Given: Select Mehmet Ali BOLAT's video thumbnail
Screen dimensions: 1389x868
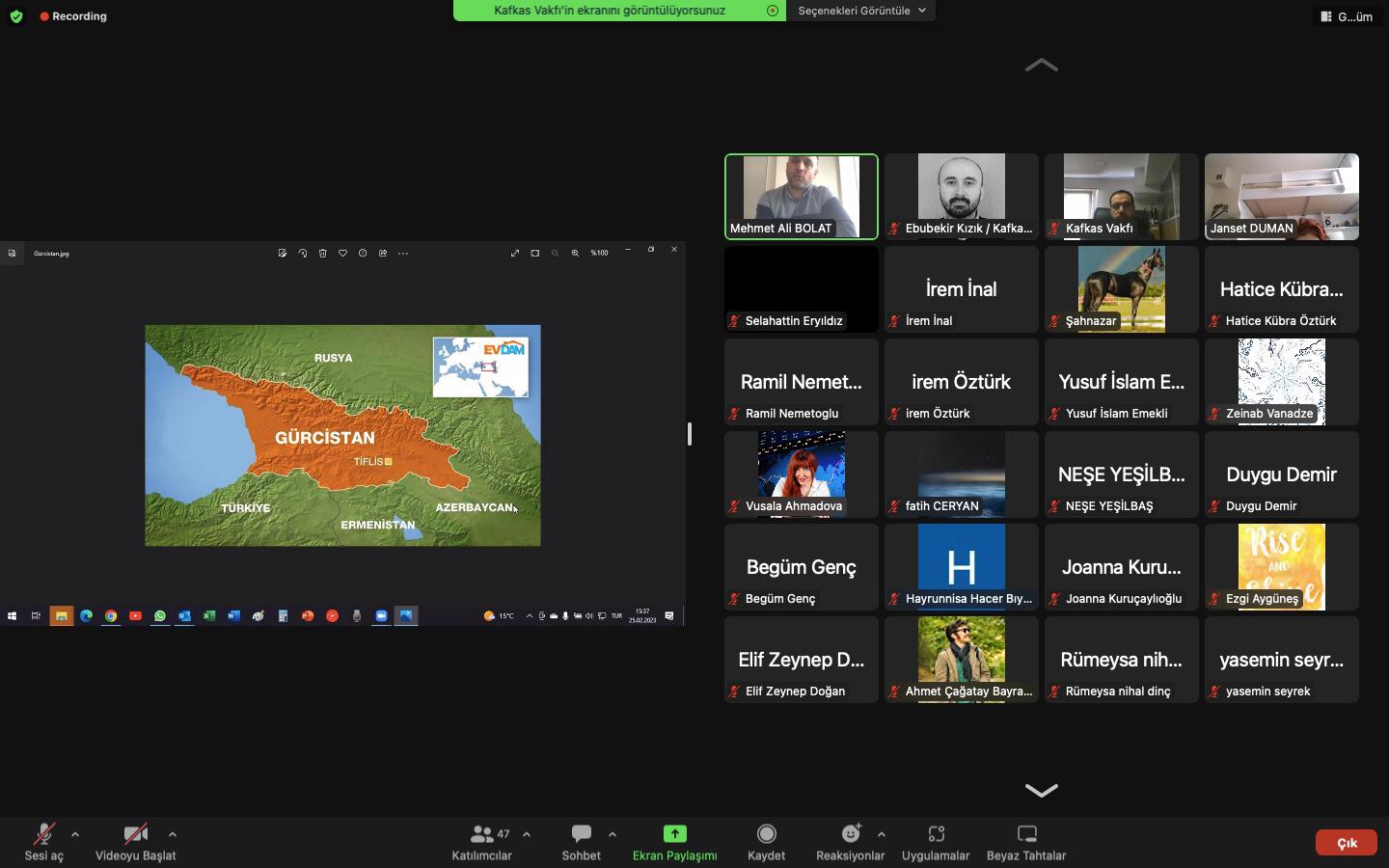Looking at the screenshot, I should [x=801, y=196].
